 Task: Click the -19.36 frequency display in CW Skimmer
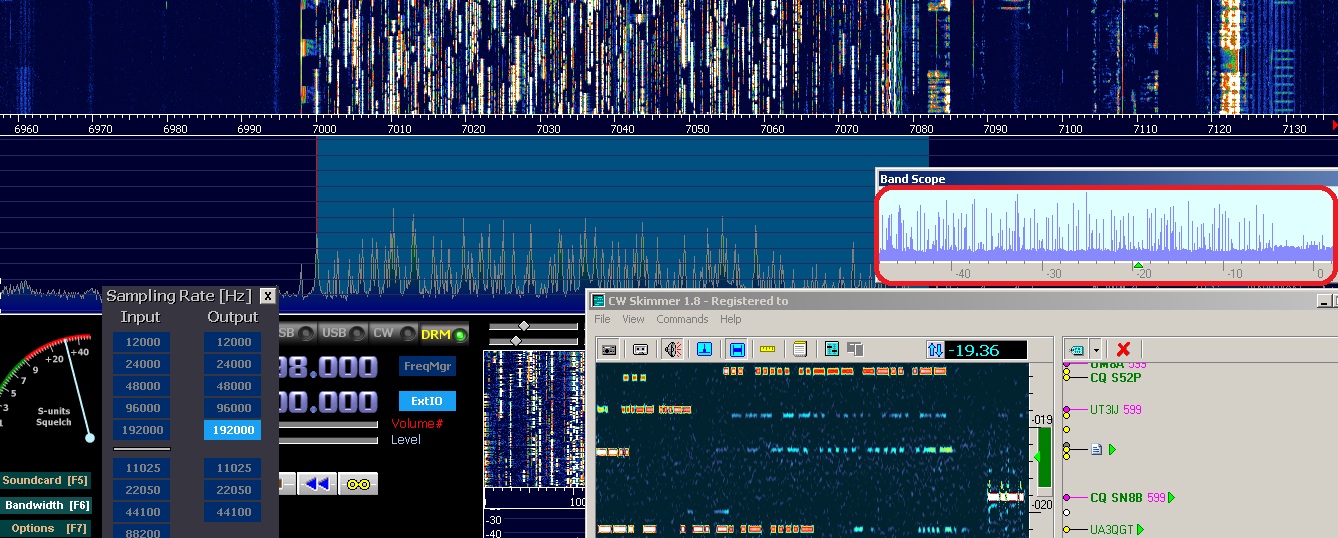(x=986, y=350)
